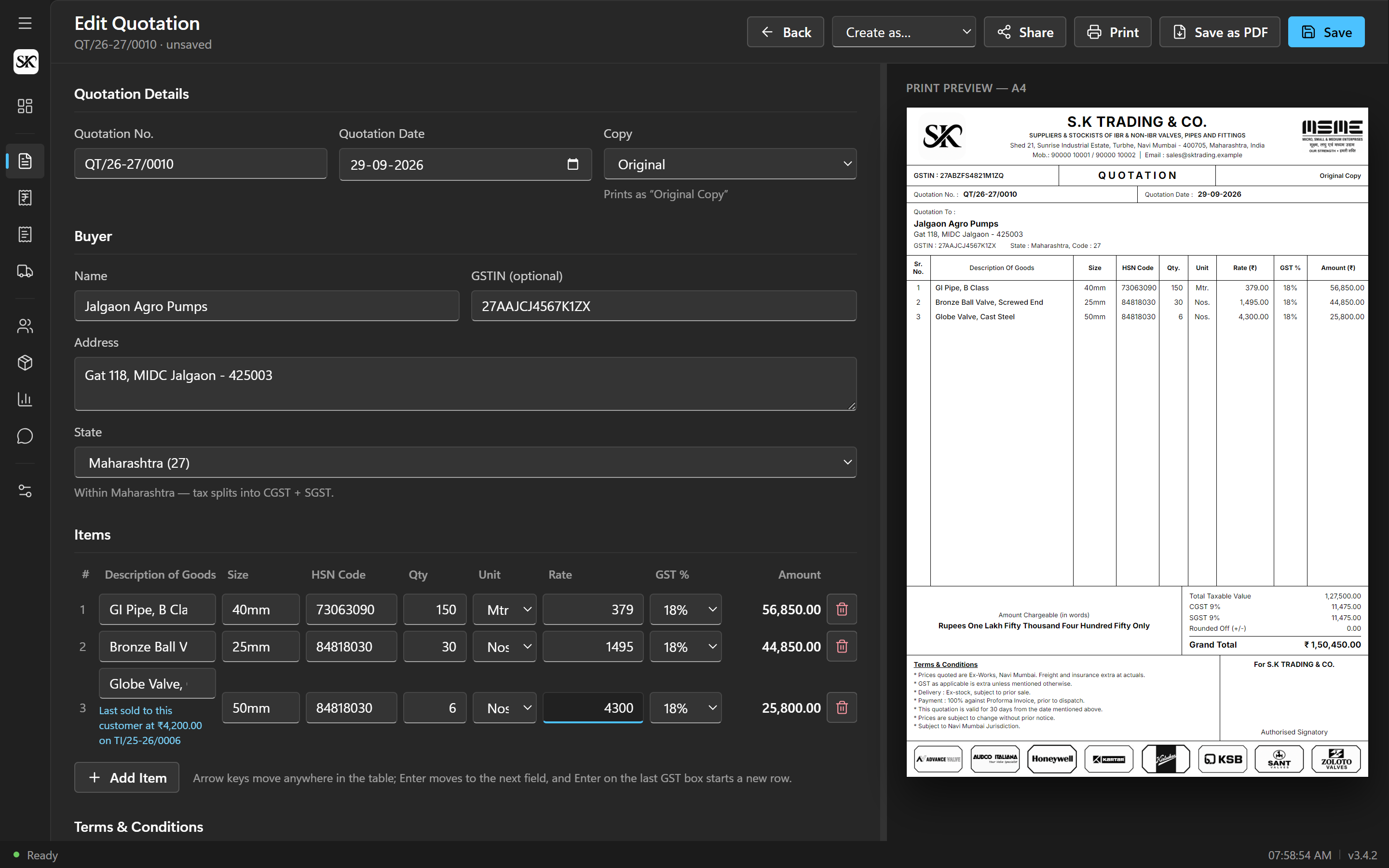Click the Qty field showing 150

click(x=435, y=609)
